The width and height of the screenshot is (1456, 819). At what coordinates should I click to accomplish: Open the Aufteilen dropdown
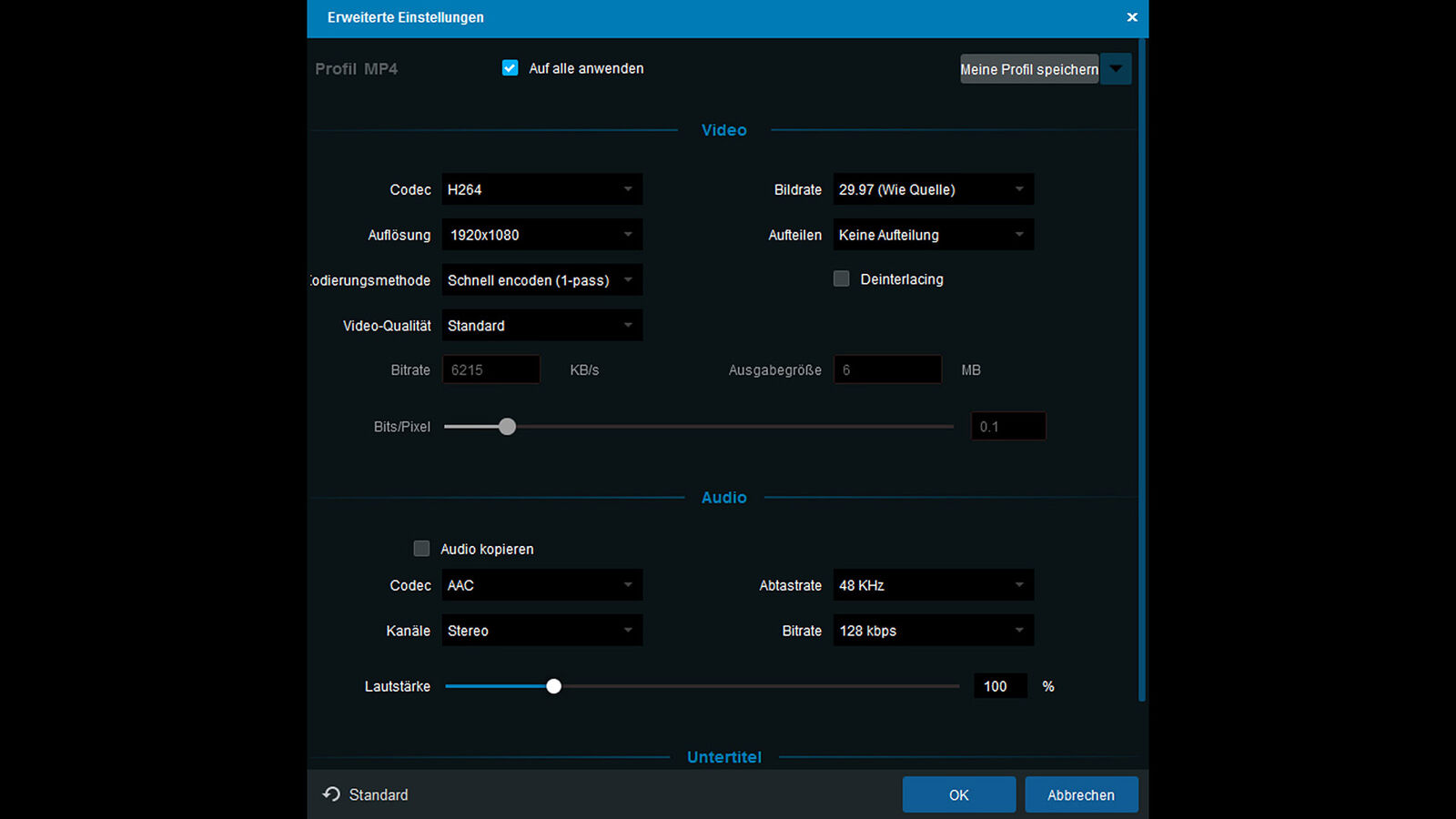[x=932, y=234]
